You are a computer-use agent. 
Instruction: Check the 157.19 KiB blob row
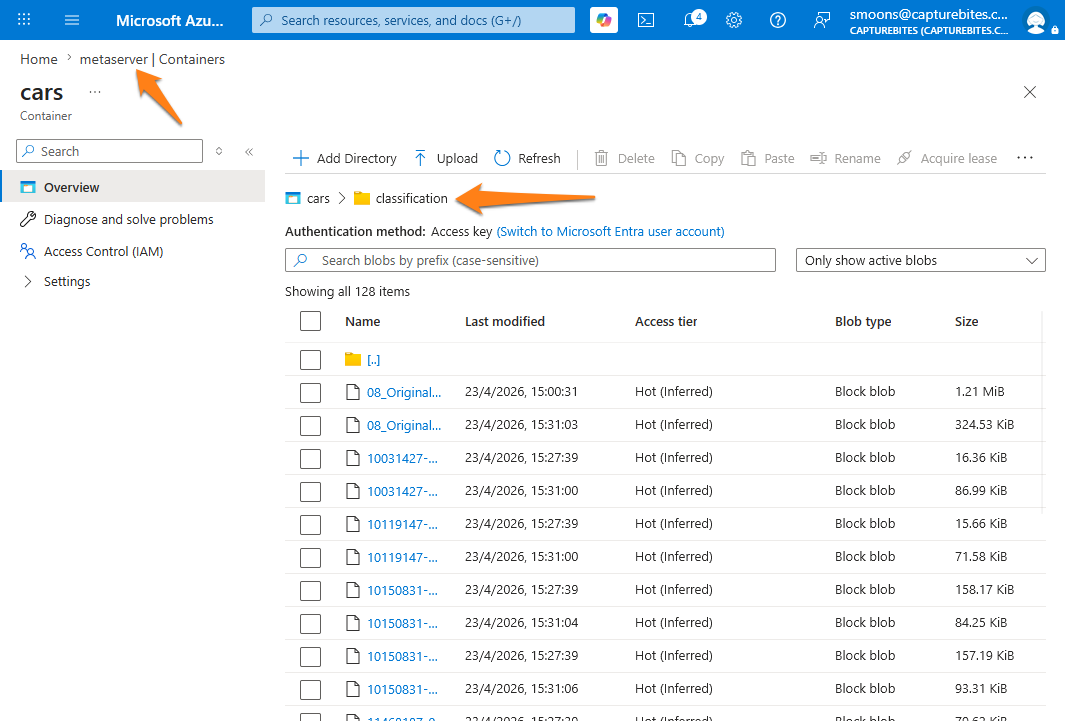click(310, 657)
